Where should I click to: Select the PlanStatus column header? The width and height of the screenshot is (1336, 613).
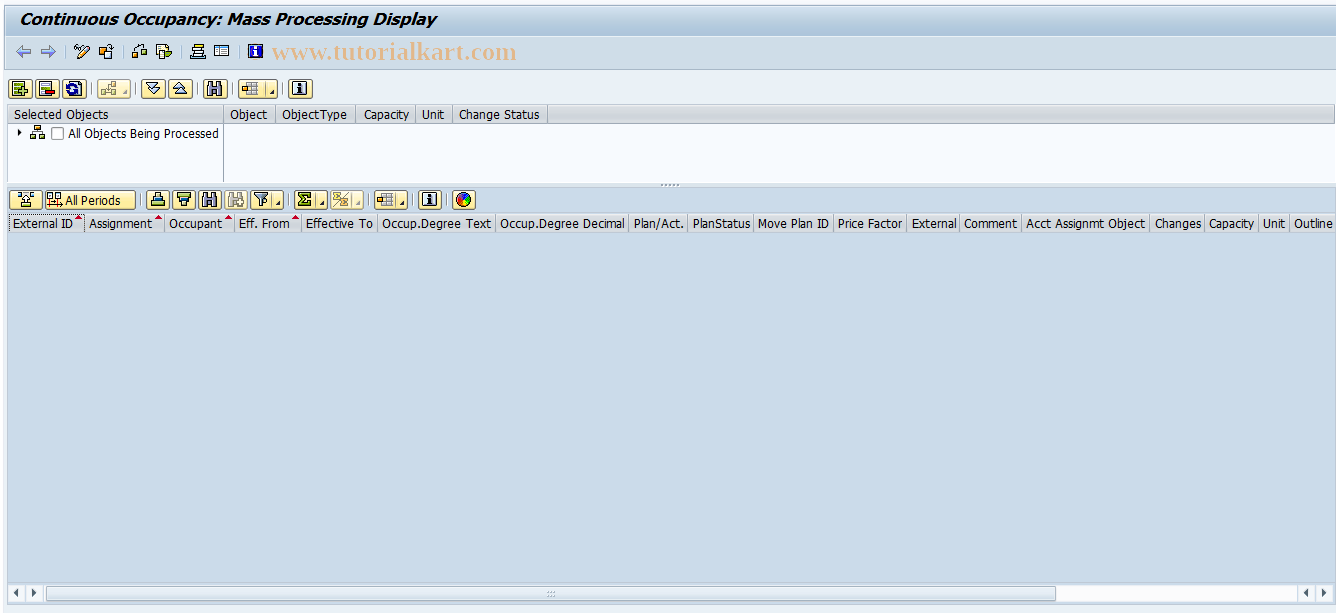click(x=721, y=223)
